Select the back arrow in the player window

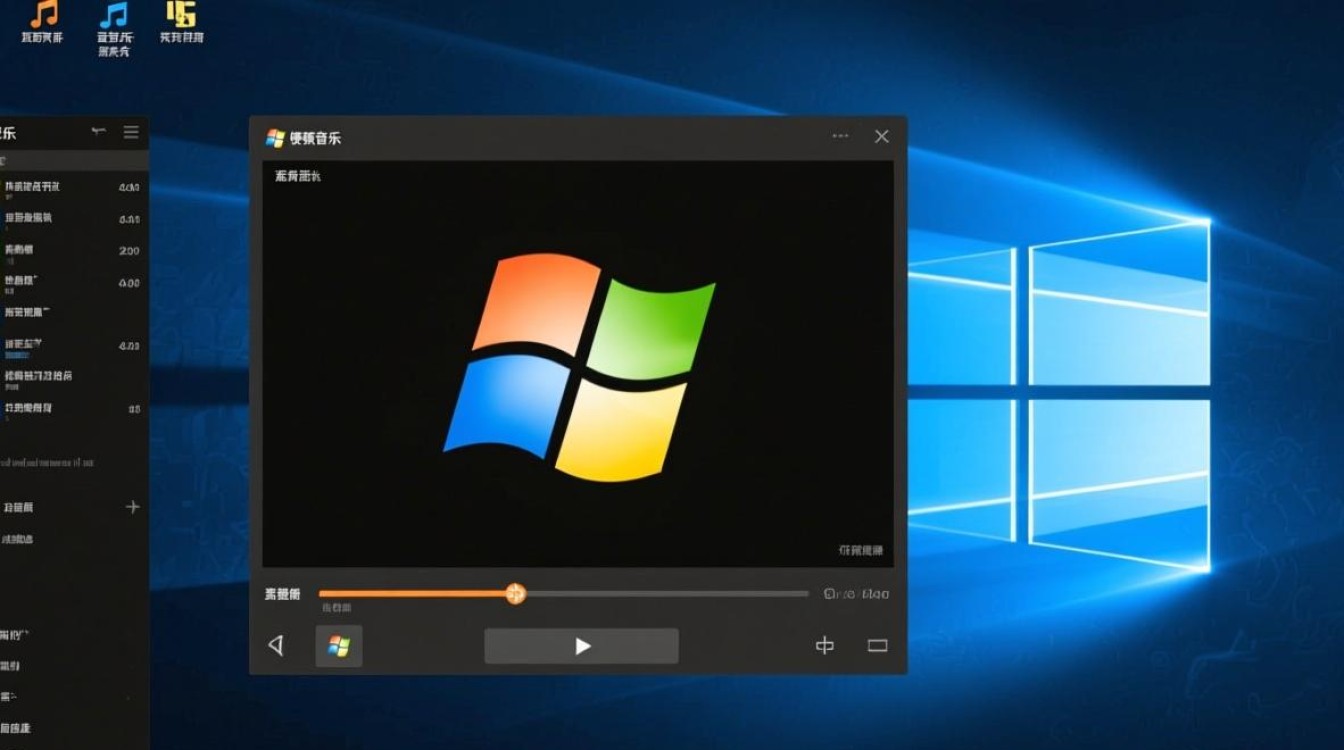click(278, 646)
